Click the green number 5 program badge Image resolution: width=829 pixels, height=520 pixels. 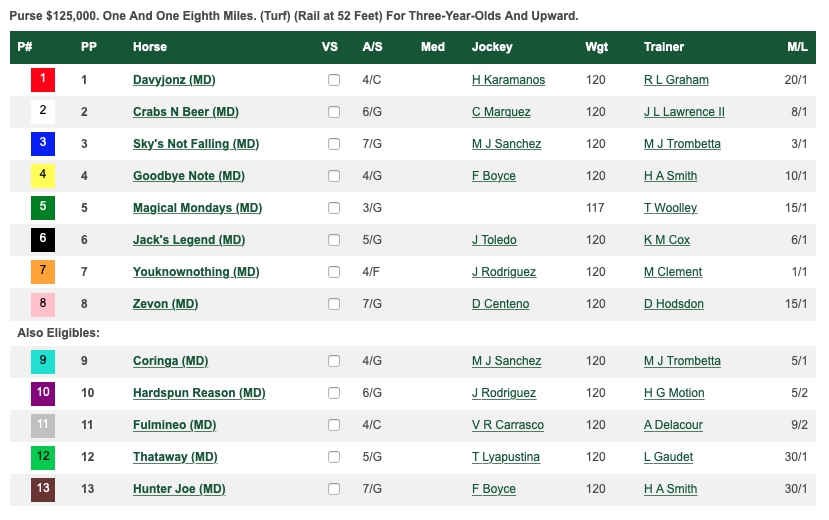[42, 208]
